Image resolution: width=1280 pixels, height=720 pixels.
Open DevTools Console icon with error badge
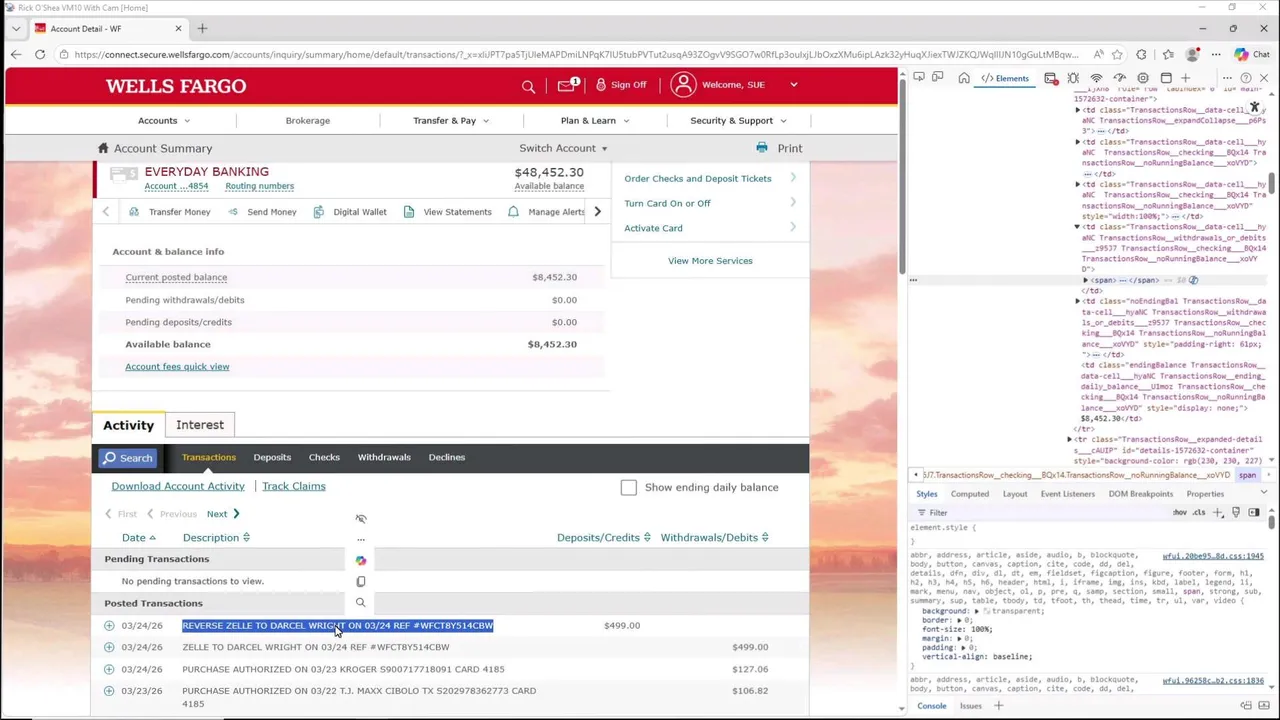tap(1051, 78)
